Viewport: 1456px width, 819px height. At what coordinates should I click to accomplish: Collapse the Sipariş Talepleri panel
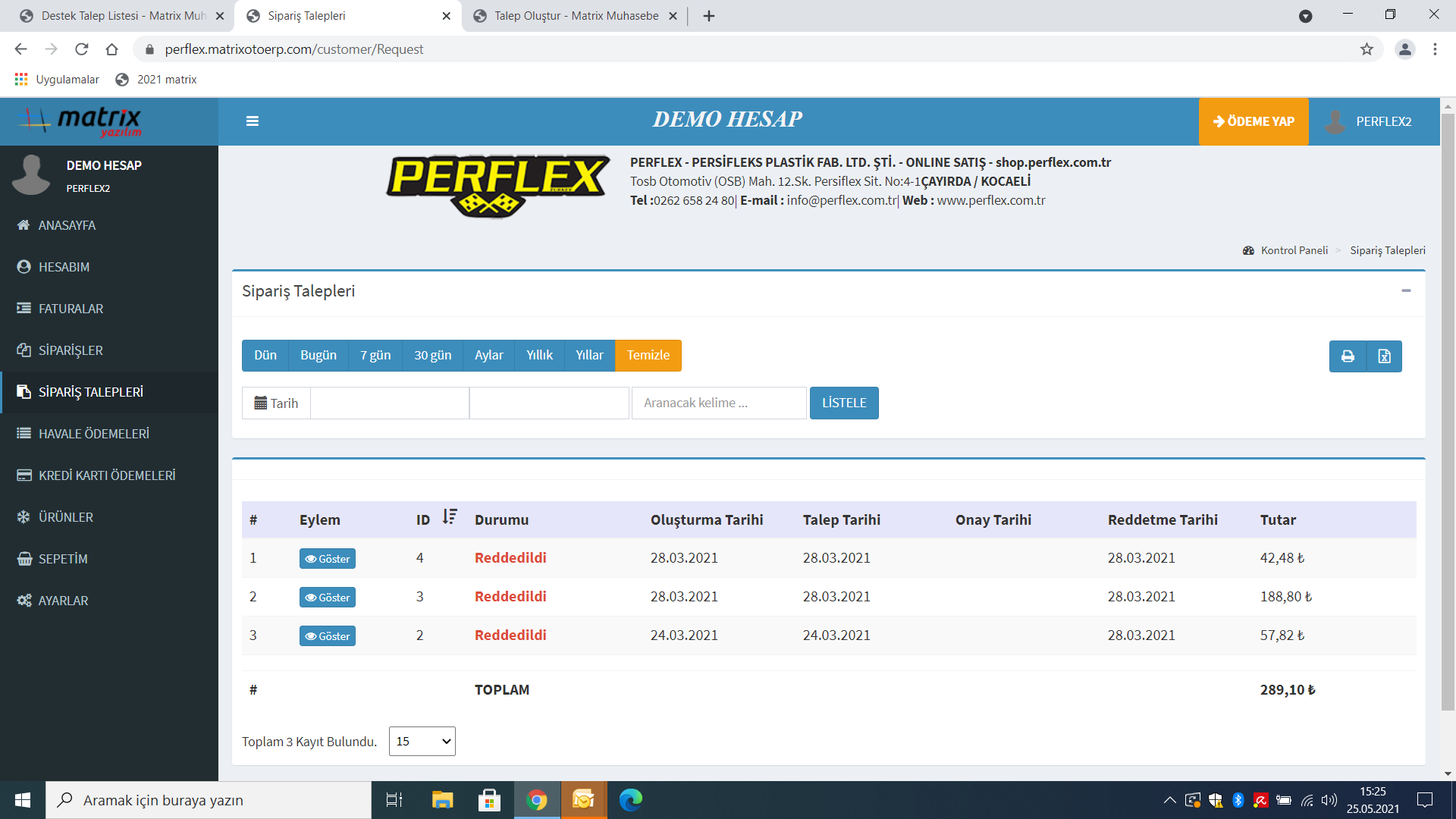1406,291
